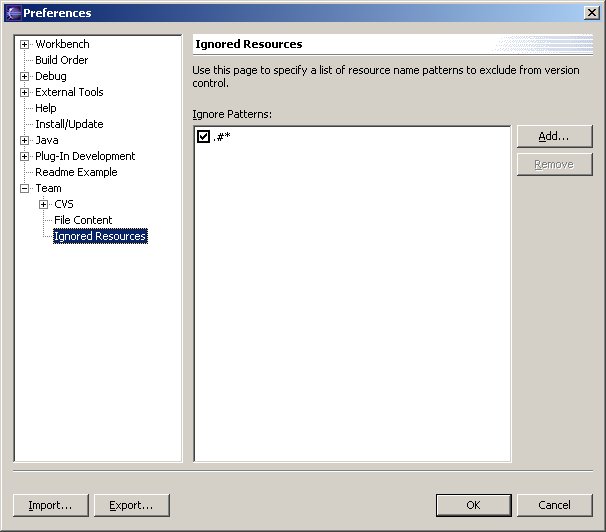
Task: Confirm preferences with OK button
Action: (x=473, y=505)
